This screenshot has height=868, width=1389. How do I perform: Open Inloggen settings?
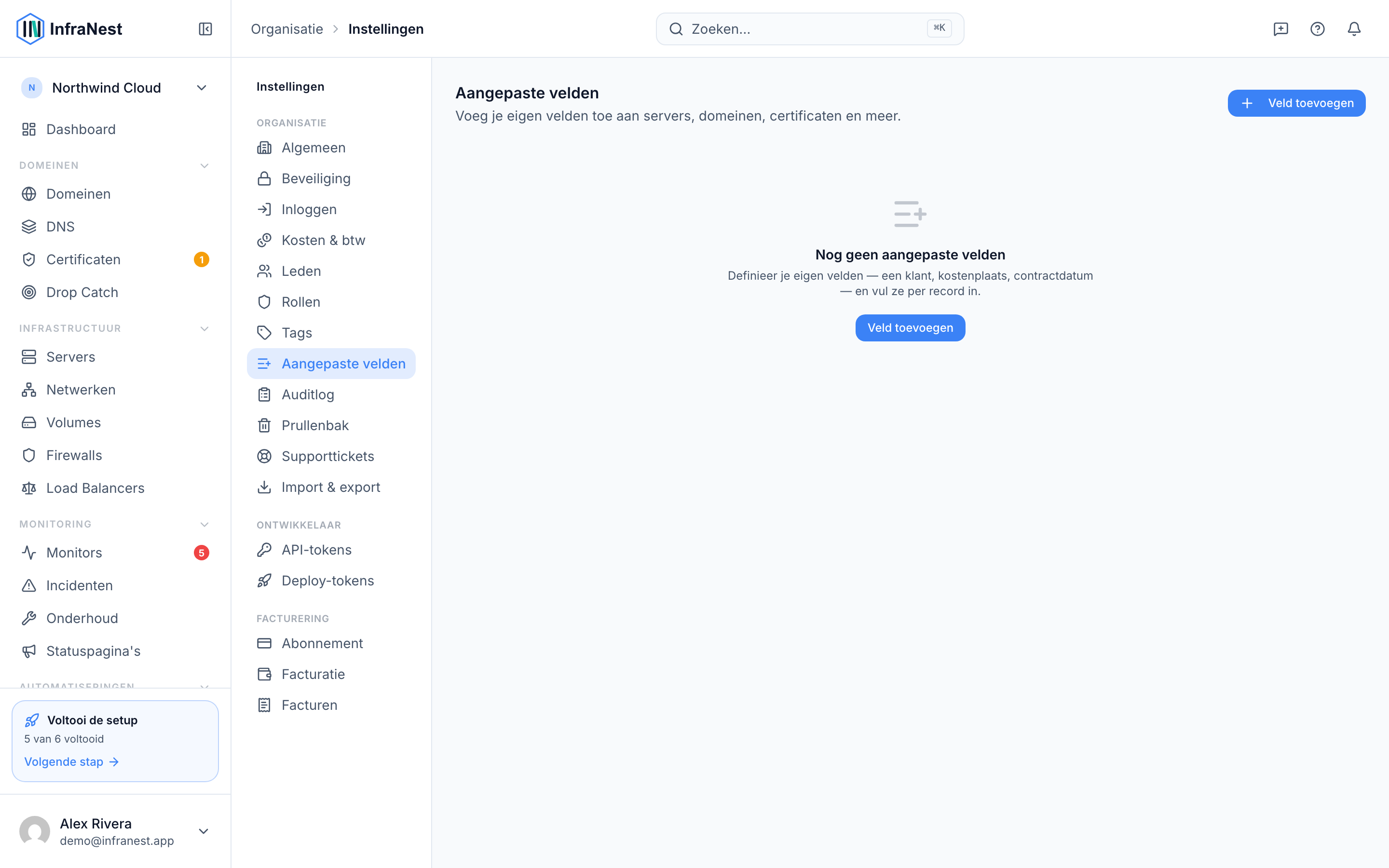click(331, 210)
